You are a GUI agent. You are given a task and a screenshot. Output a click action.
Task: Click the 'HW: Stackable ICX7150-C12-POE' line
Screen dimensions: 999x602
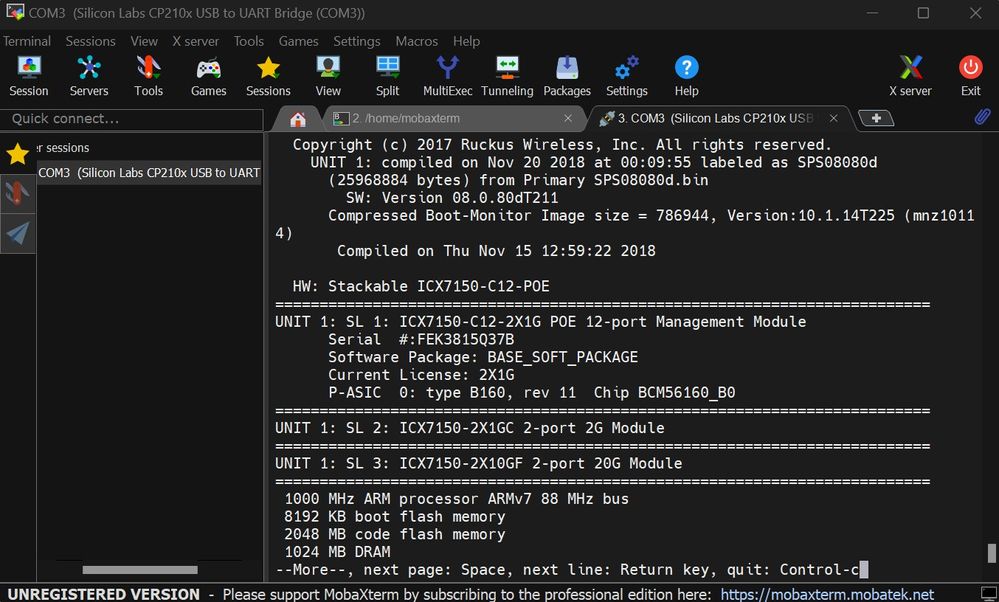point(420,286)
